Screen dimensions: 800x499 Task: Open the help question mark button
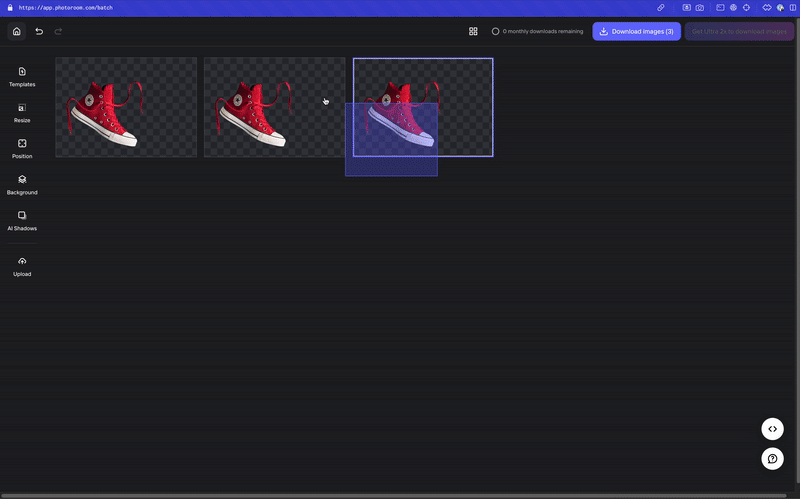pos(772,458)
